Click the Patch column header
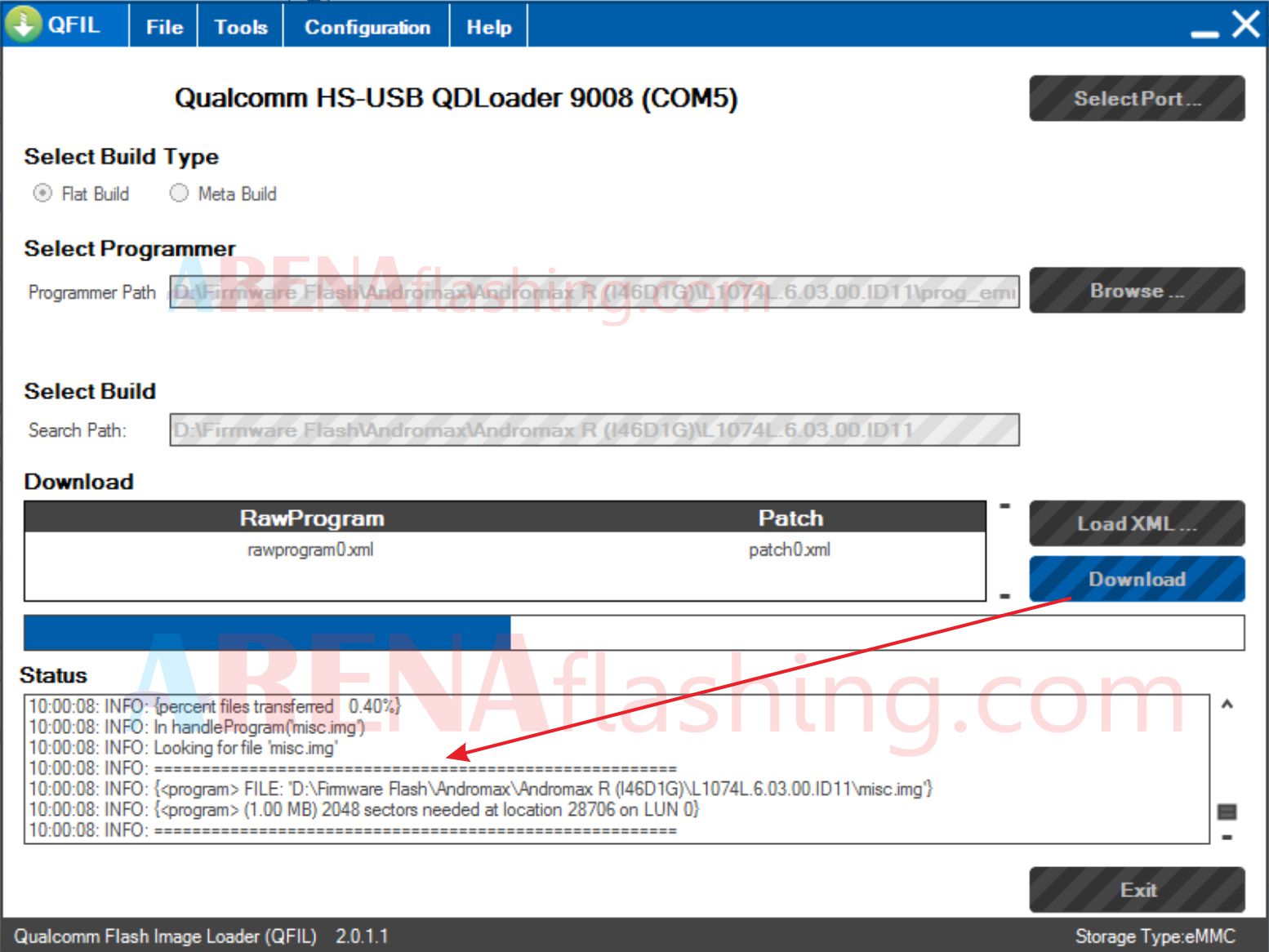Screen dimensions: 1269x952 tap(790, 518)
